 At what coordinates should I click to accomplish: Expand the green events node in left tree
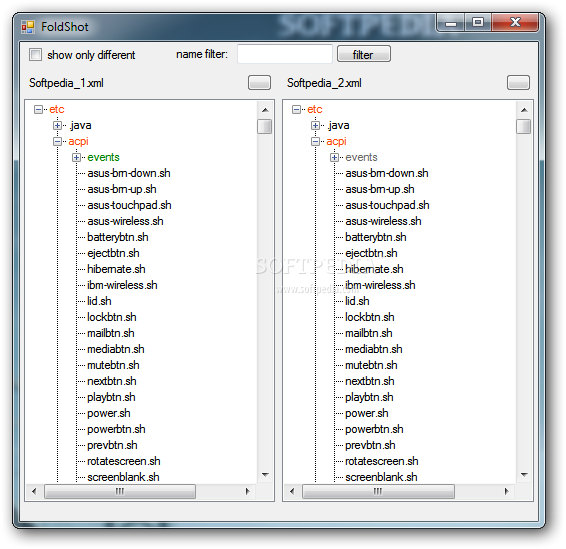(76, 157)
